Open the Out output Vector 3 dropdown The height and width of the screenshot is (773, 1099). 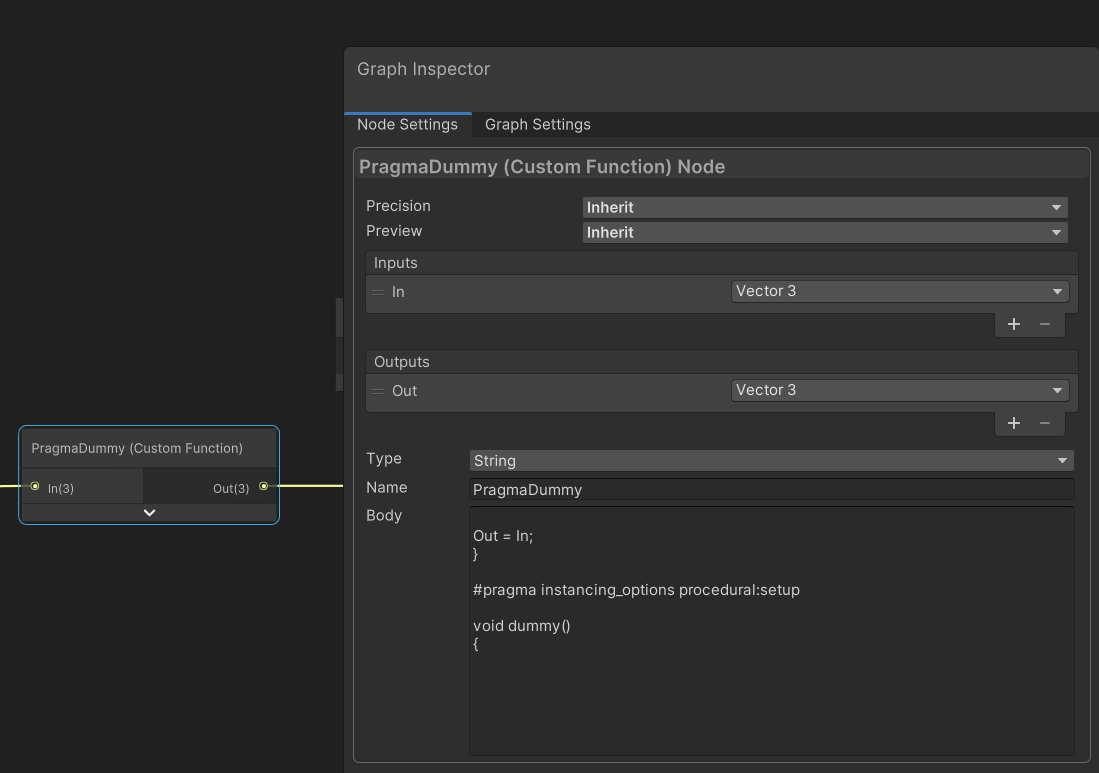tap(900, 390)
